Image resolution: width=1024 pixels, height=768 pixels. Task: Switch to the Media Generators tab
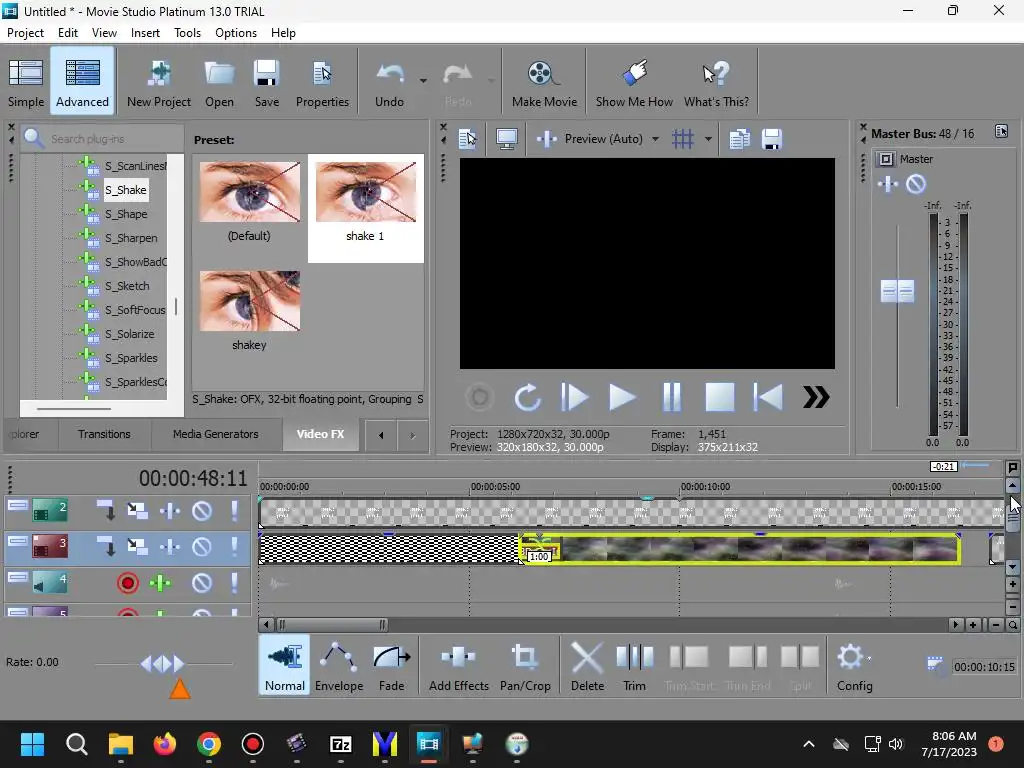[x=216, y=434]
